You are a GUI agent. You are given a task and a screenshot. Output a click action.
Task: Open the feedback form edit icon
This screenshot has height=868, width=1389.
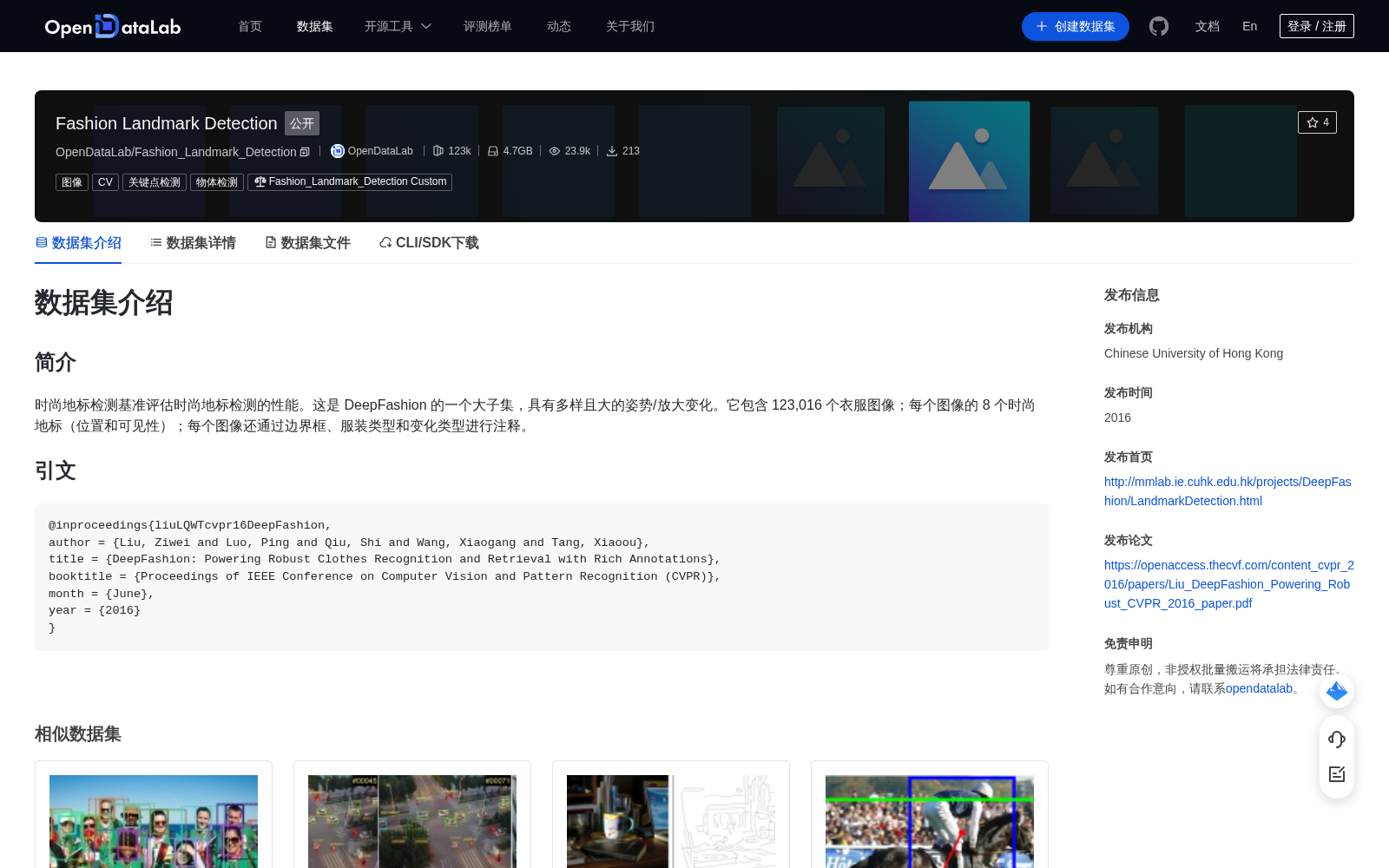(1337, 773)
